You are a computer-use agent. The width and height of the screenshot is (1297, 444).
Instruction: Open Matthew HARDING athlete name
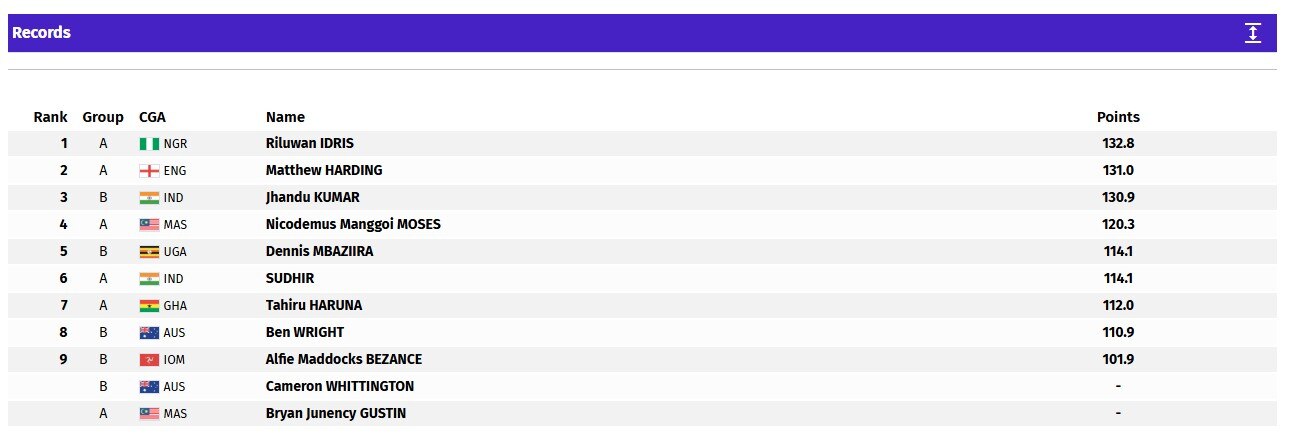click(324, 170)
